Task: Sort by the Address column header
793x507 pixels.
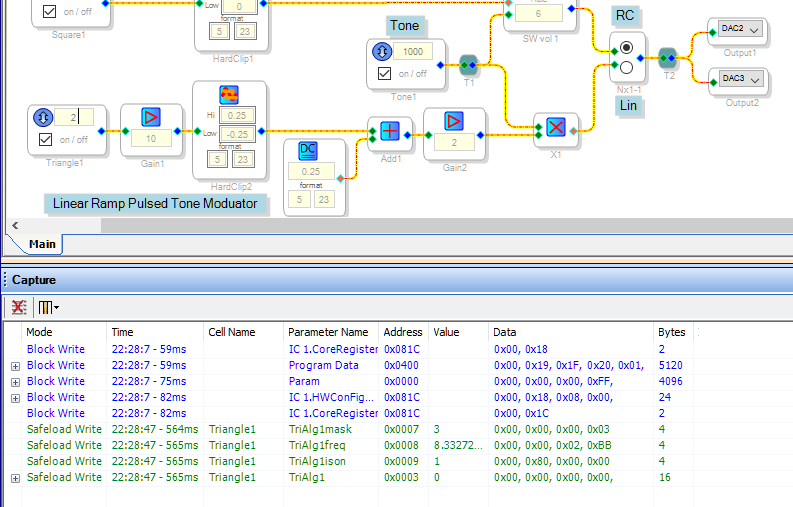Action: pos(403,332)
